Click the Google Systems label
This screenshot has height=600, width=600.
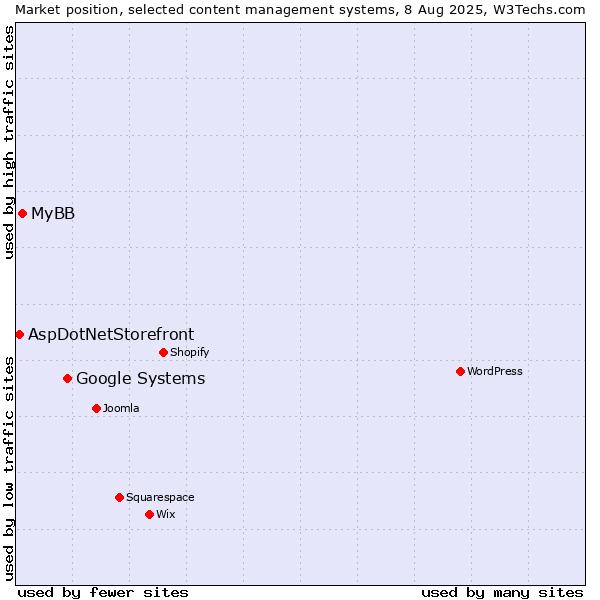[x=141, y=378]
